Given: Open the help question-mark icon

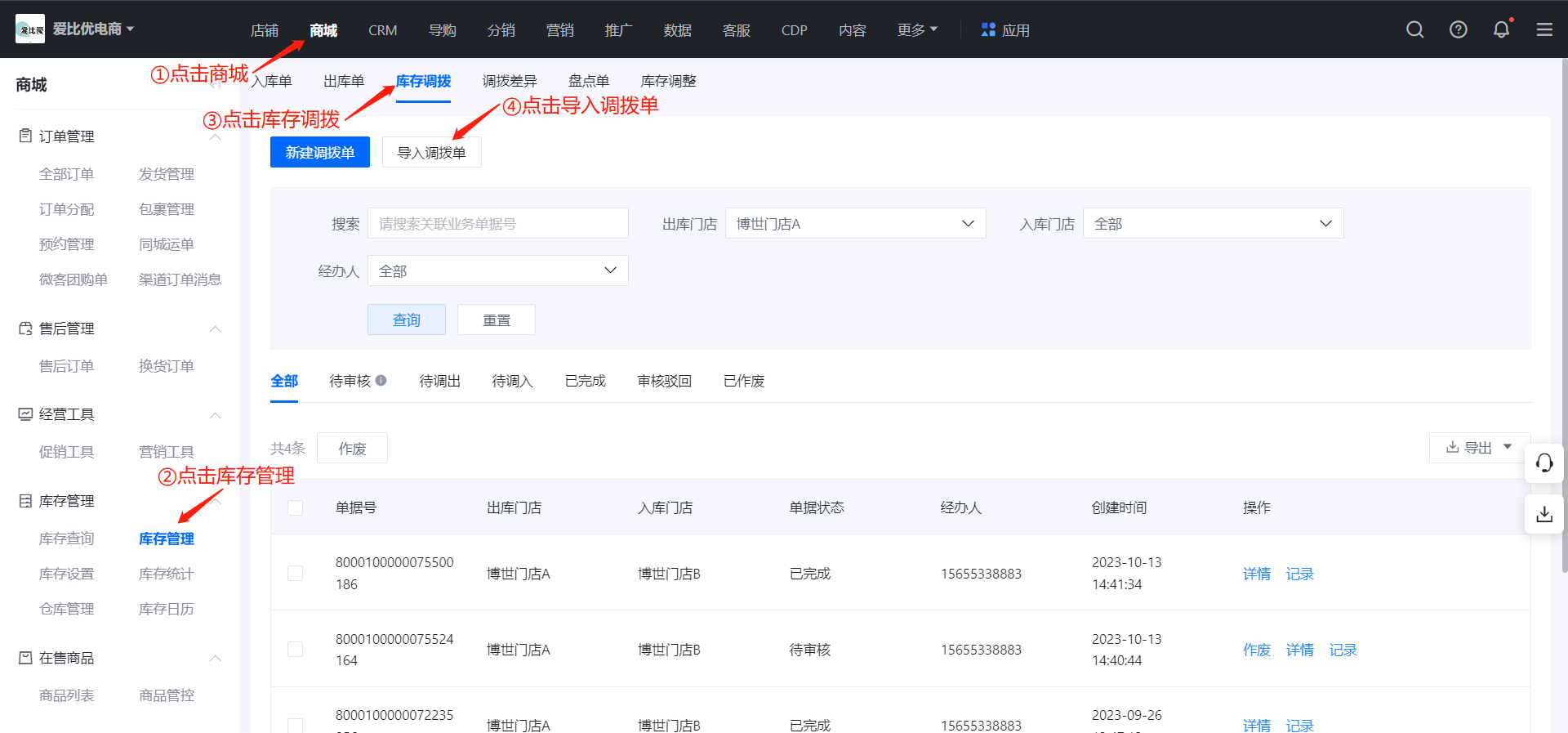Looking at the screenshot, I should [1459, 29].
